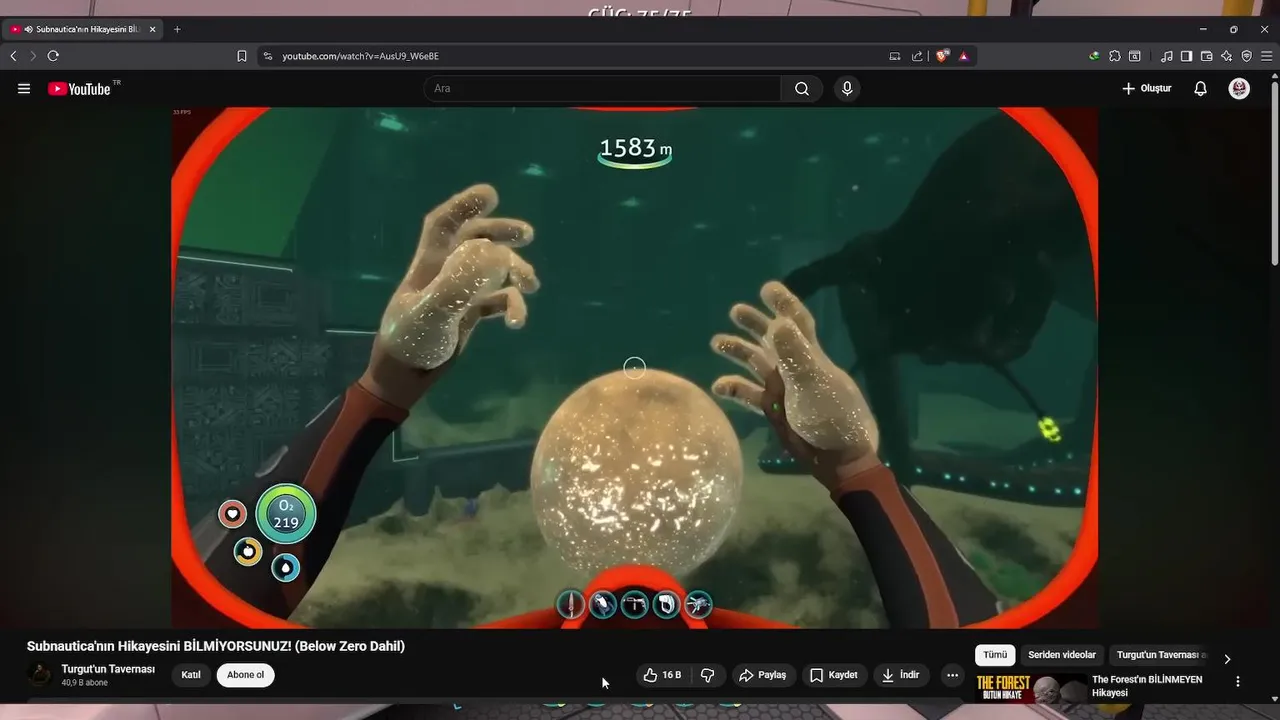Start voice search with the microphone
1280x720 pixels.
pos(847,89)
